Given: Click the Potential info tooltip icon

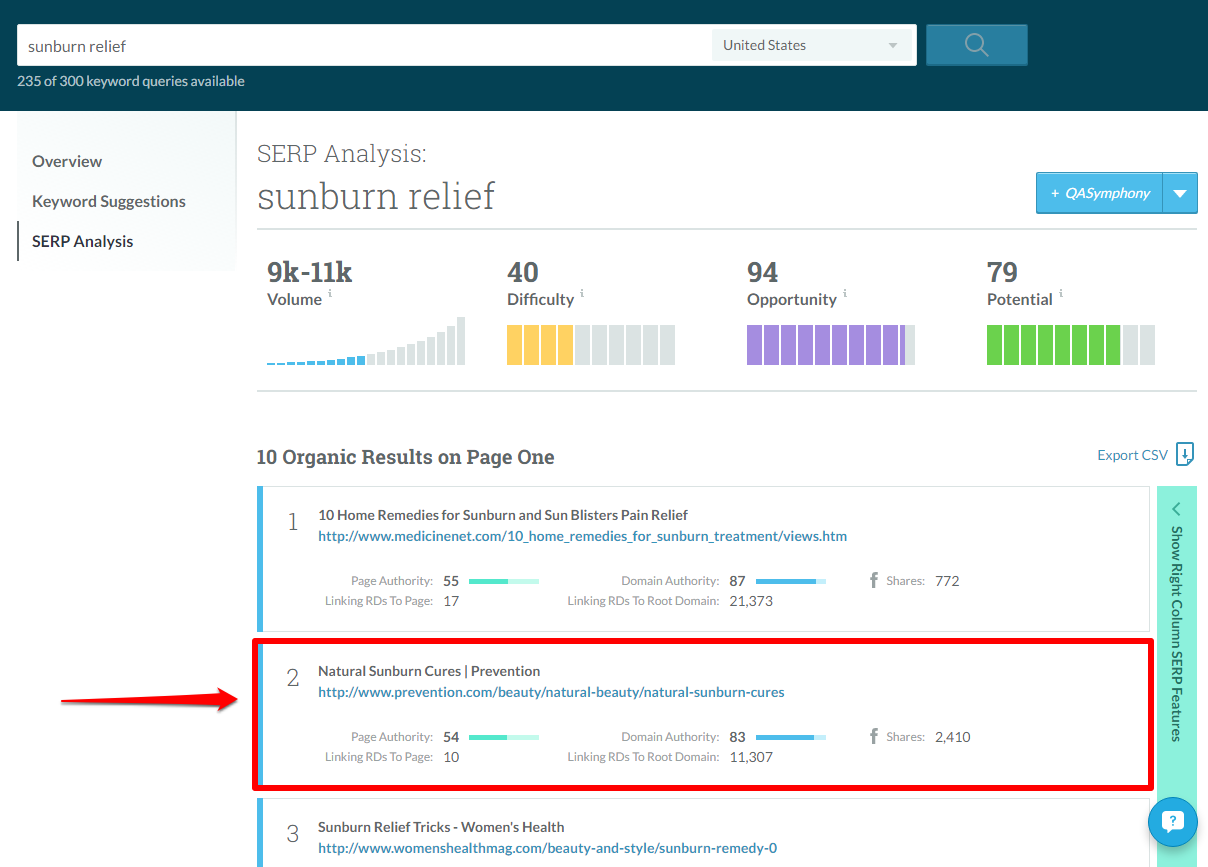Looking at the screenshot, I should pos(1059,293).
